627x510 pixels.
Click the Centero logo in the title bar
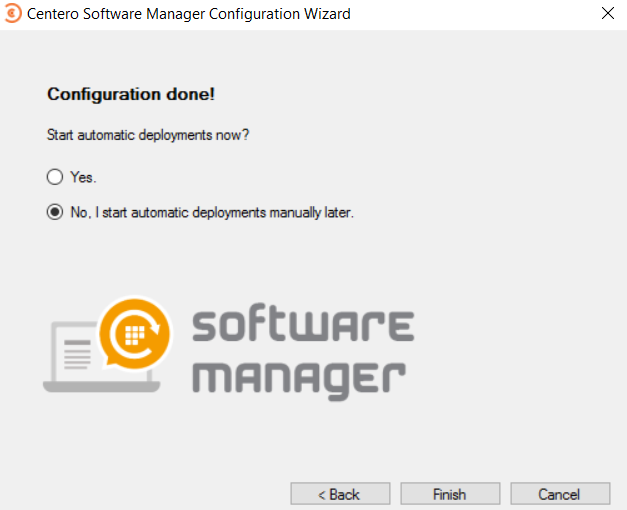coord(13,13)
